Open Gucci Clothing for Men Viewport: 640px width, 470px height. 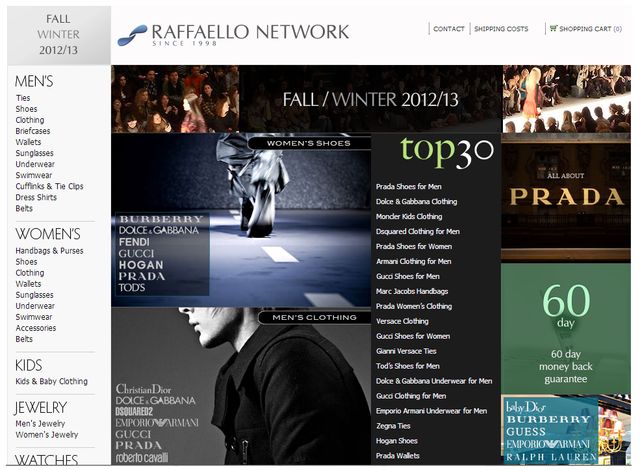[411, 396]
